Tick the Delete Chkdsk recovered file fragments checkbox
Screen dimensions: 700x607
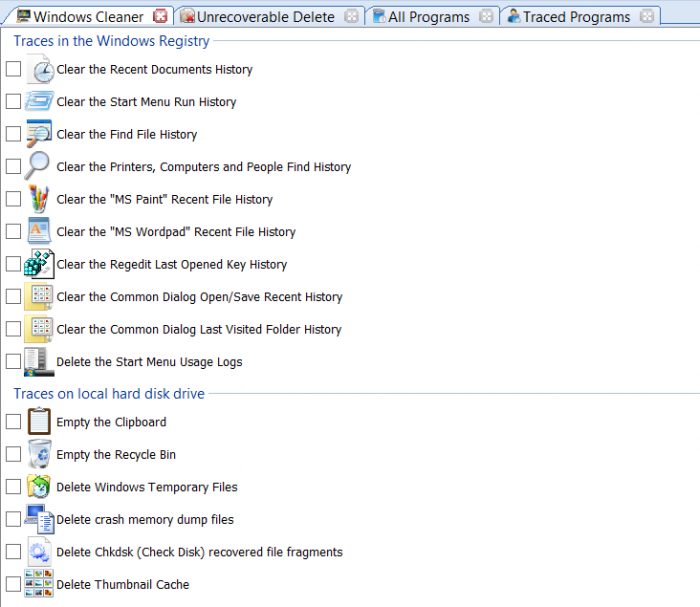[x=13, y=552]
